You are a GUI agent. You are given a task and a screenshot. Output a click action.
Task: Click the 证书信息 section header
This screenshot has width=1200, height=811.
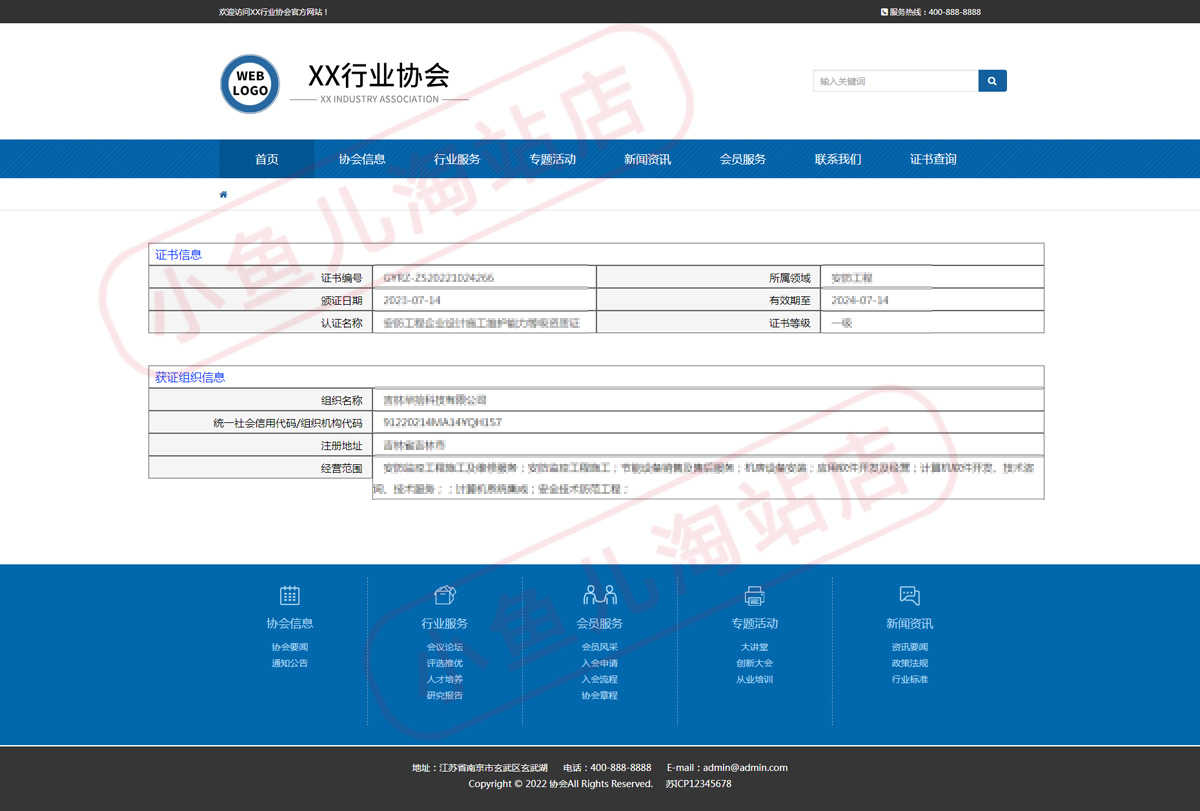[x=596, y=254]
